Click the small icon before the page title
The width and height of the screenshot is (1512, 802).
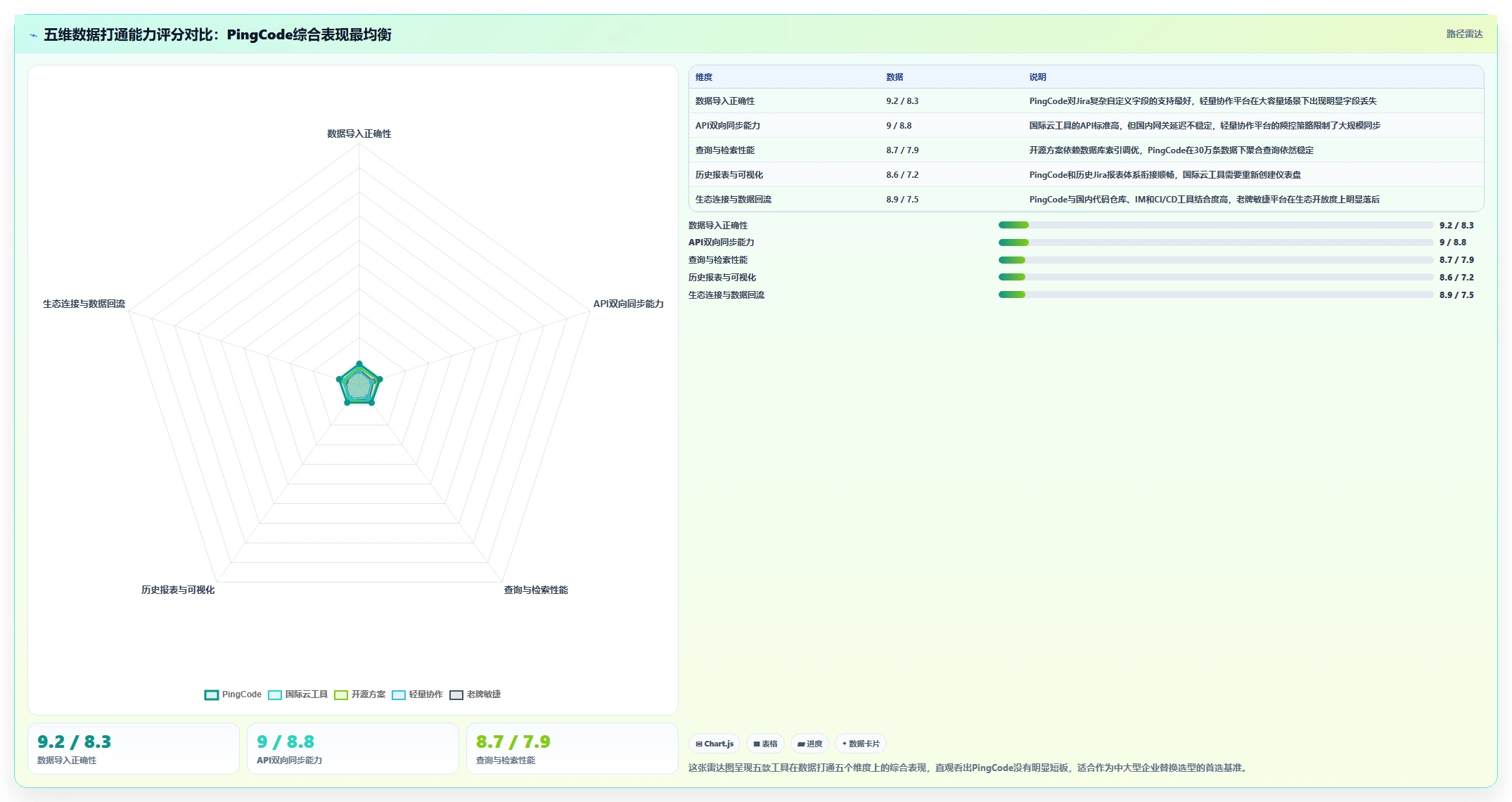[x=33, y=35]
